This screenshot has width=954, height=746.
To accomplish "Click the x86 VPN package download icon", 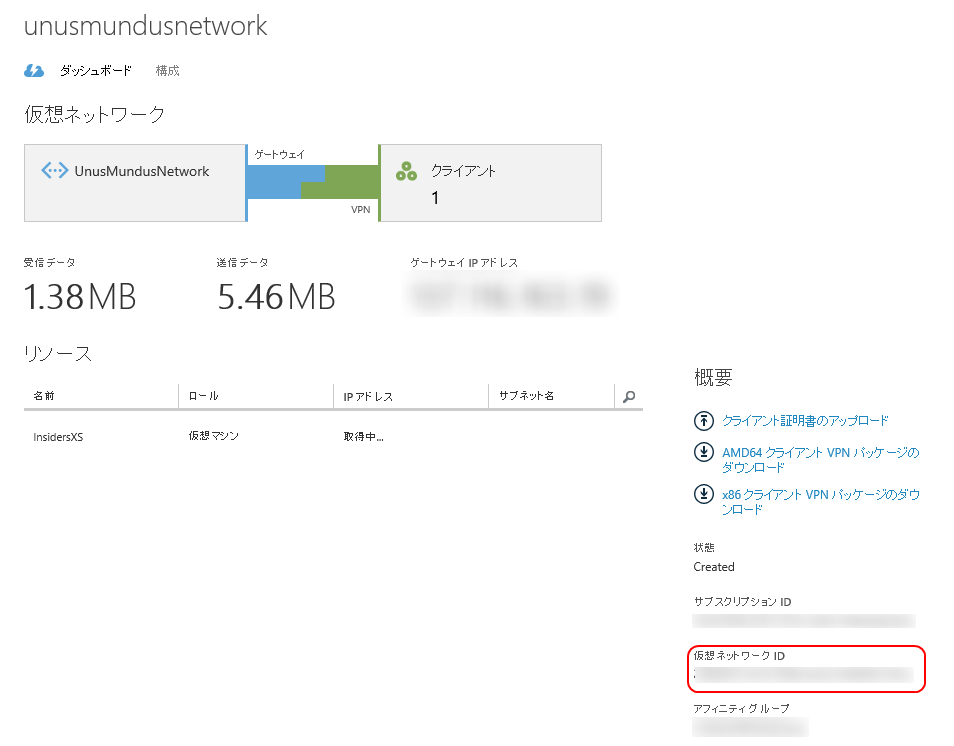I will tap(704, 494).
